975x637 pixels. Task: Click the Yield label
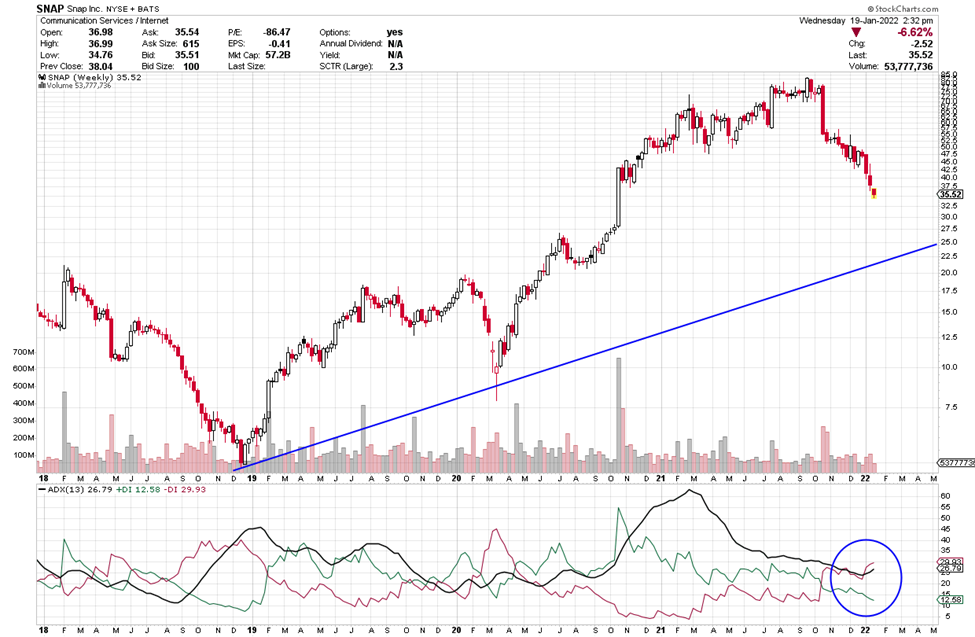coord(330,55)
